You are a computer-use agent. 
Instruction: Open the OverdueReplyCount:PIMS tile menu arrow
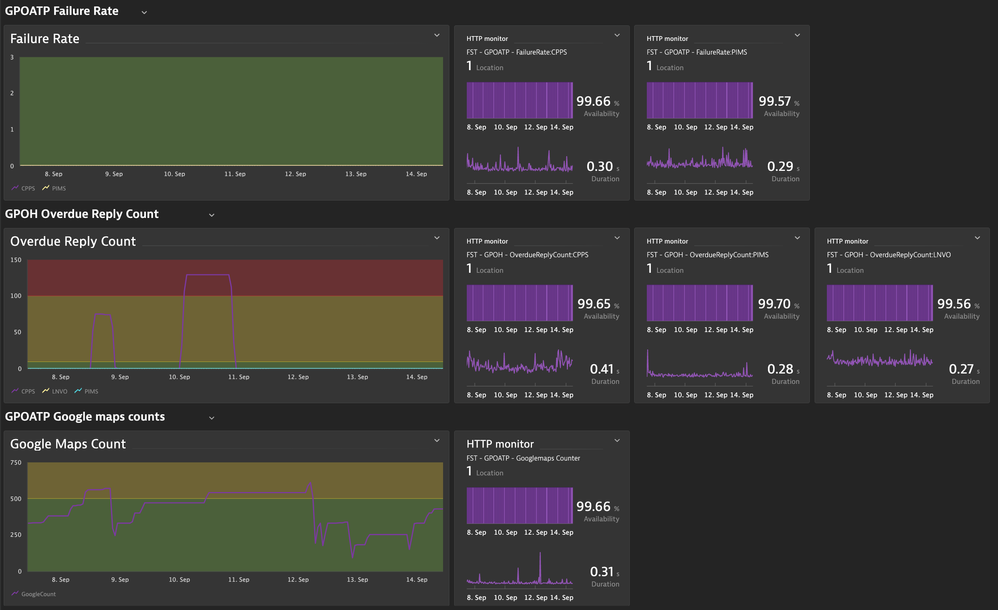click(x=797, y=238)
